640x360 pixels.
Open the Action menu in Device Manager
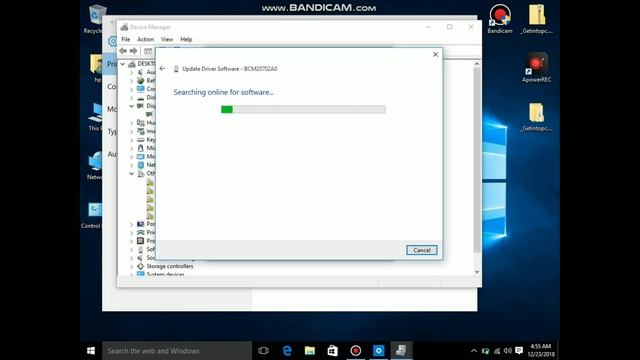coord(145,39)
